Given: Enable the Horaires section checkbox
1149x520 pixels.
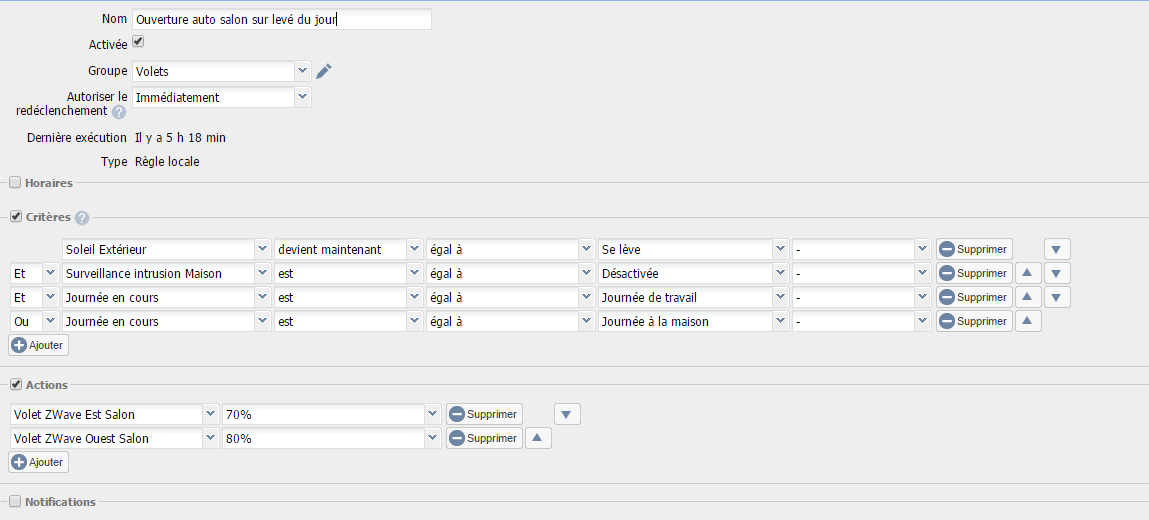Looking at the screenshot, I should pos(15,183).
